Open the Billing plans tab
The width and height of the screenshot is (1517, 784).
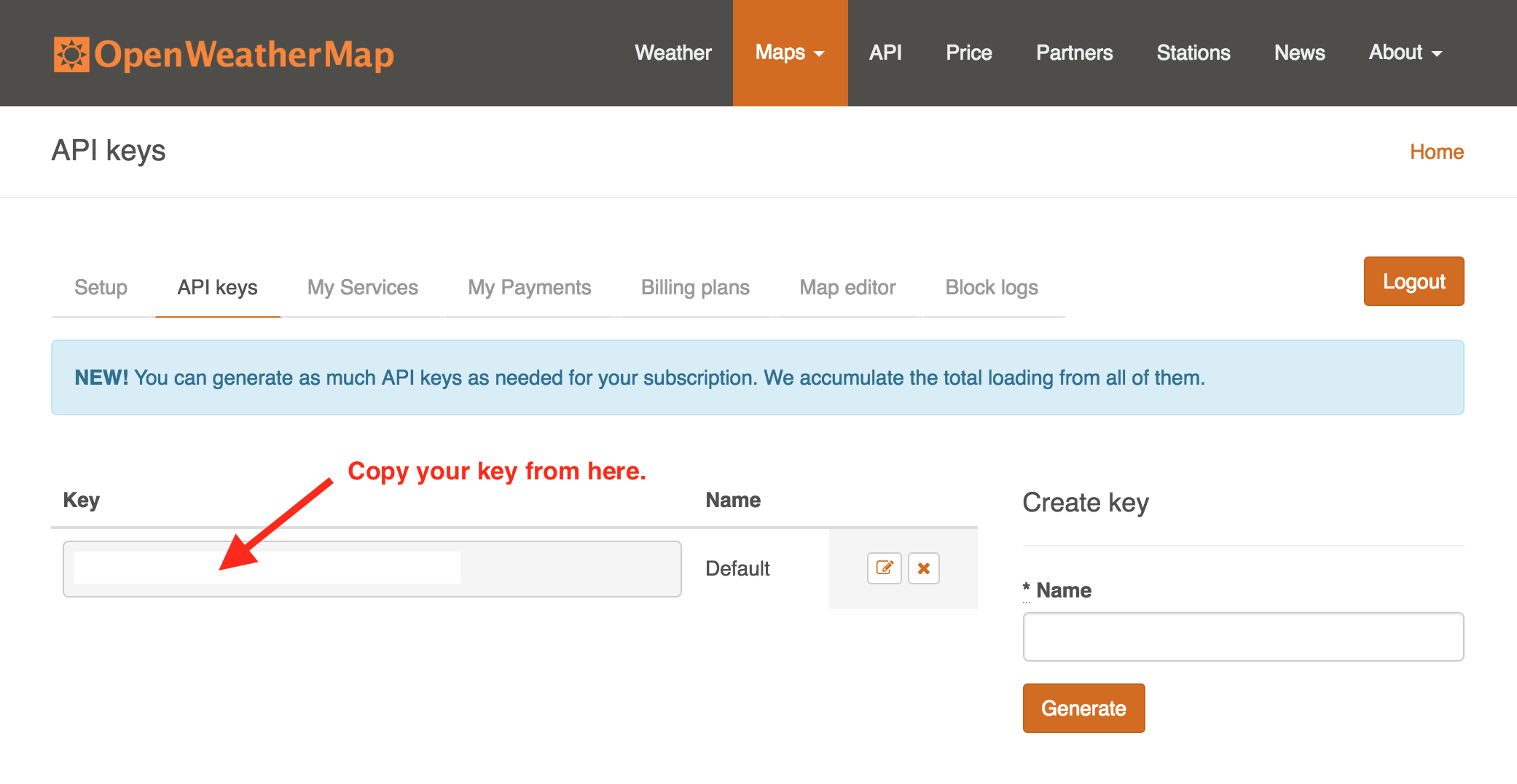(x=695, y=288)
